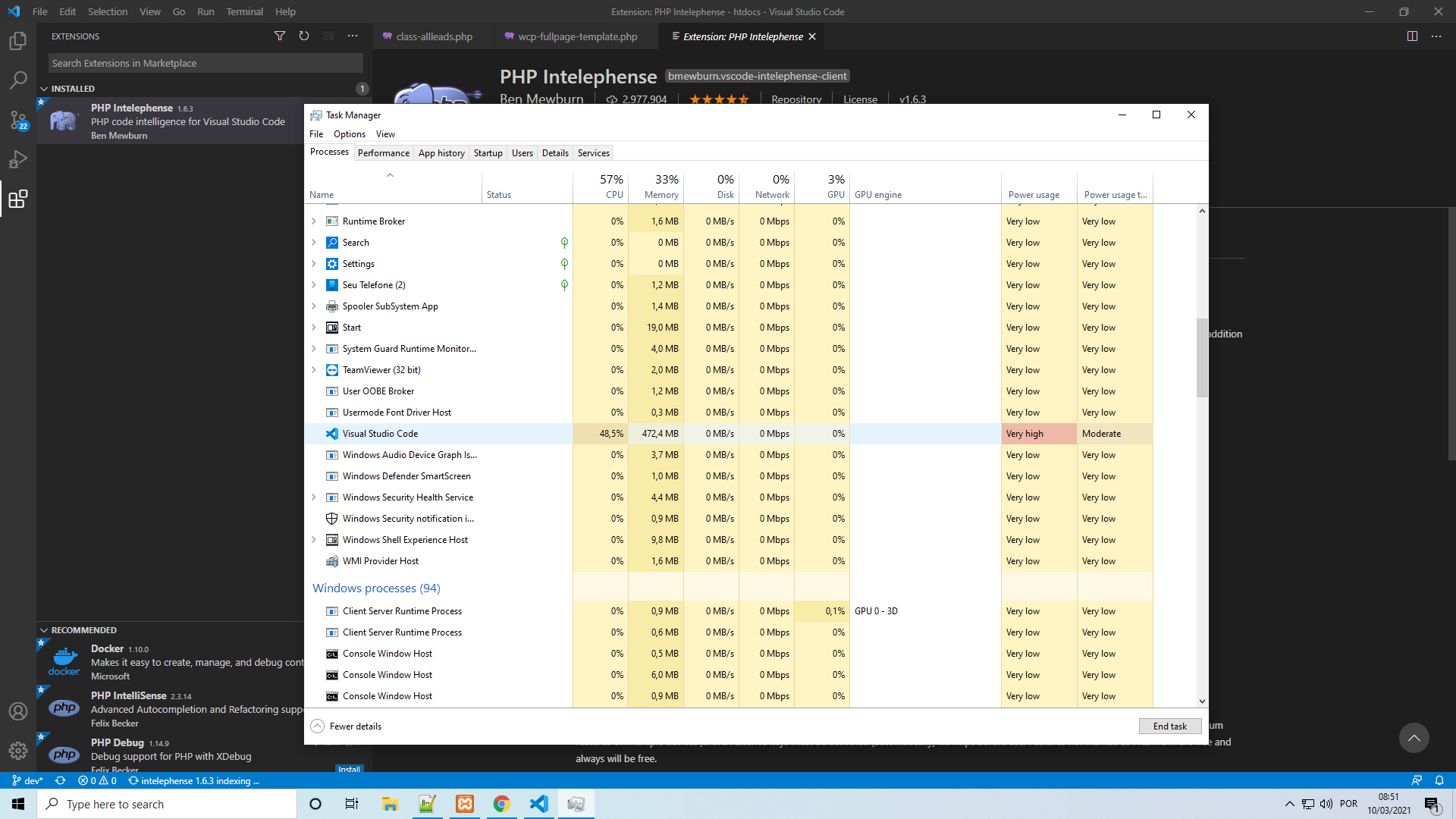
Task: Open notifications bell in VS Code status bar
Action: [1439, 780]
